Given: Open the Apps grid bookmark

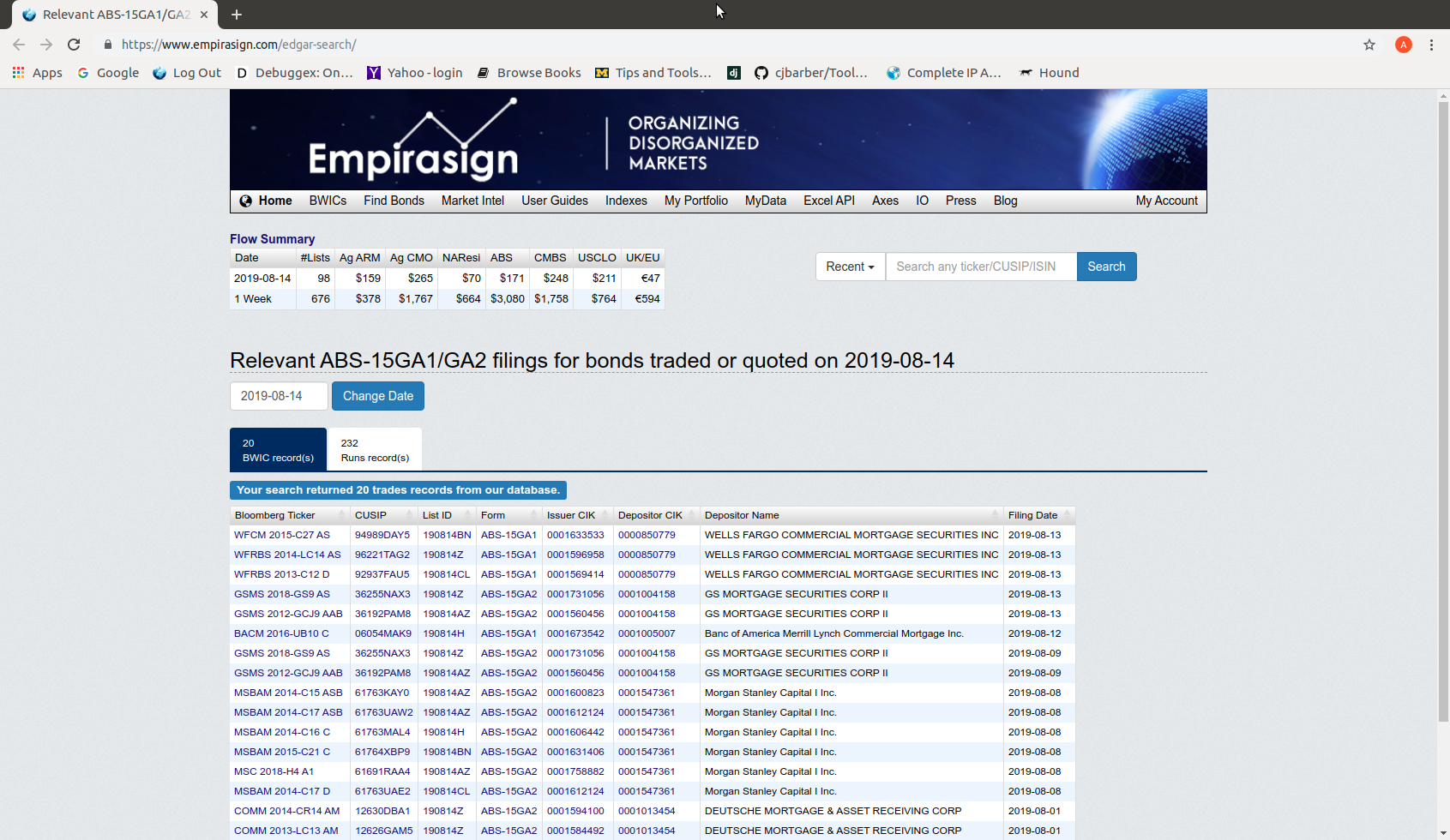Looking at the screenshot, I should pyautogui.click(x=37, y=73).
